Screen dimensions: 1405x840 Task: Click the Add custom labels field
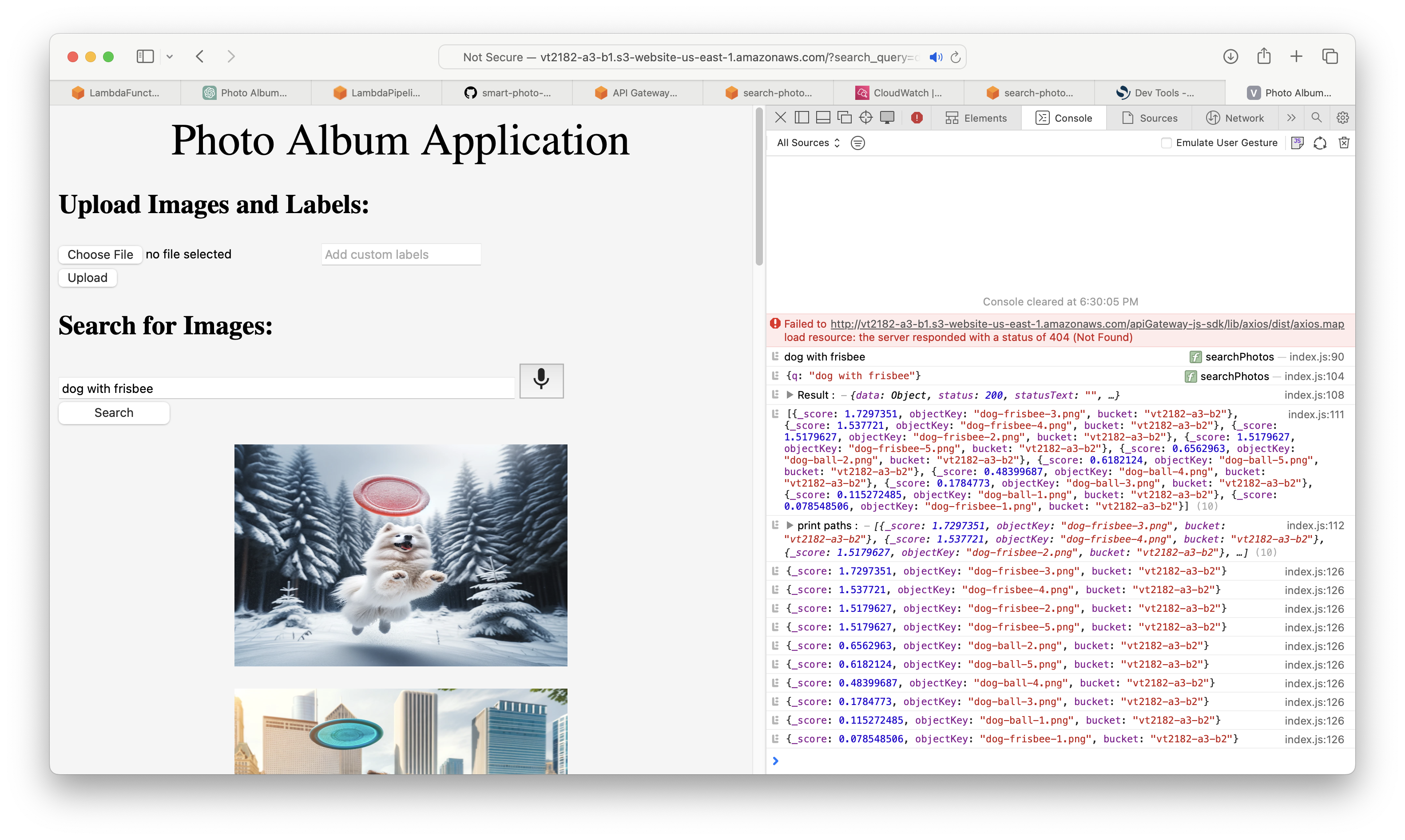[401, 254]
